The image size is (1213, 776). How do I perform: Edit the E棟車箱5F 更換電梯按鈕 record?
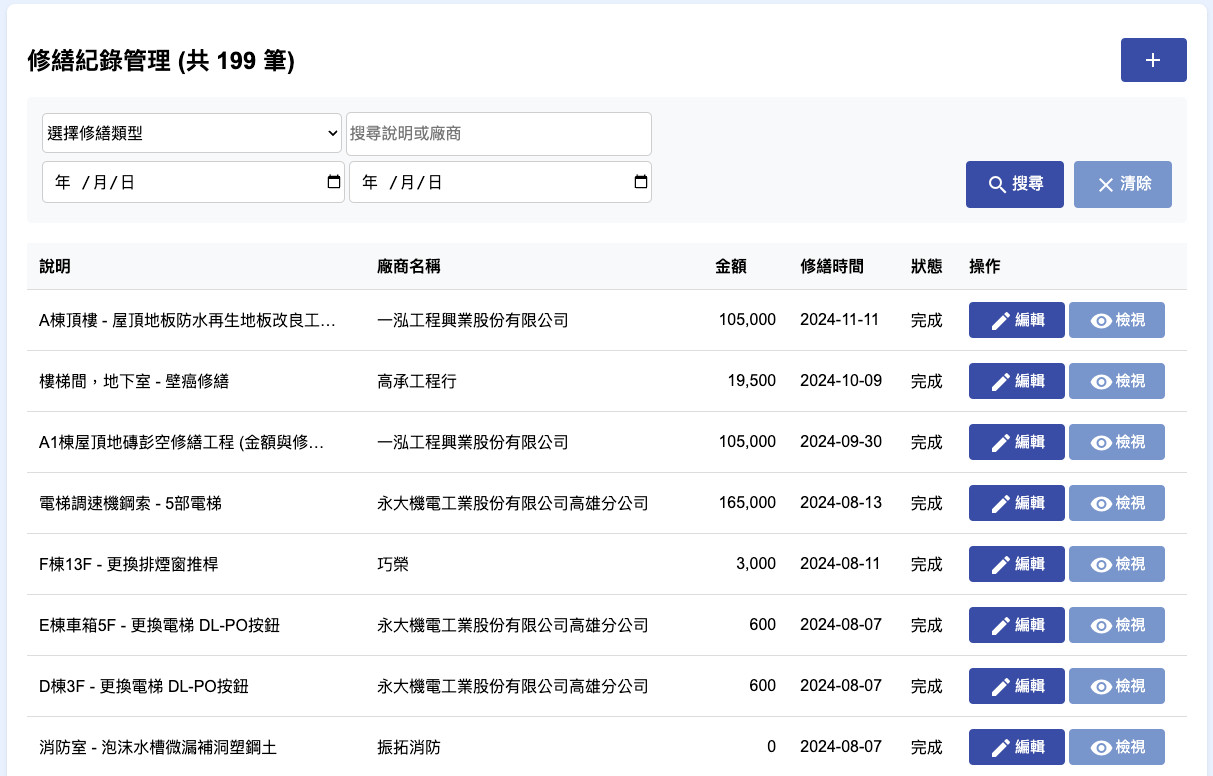coord(1017,625)
